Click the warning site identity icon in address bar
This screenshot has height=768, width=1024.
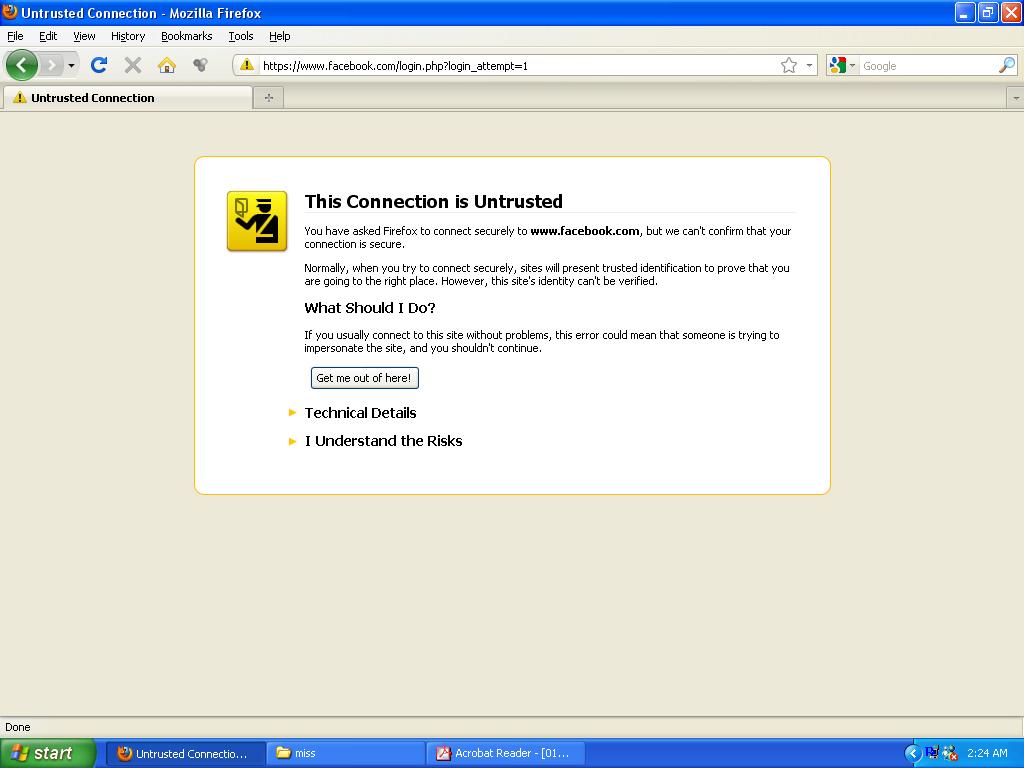pos(246,65)
